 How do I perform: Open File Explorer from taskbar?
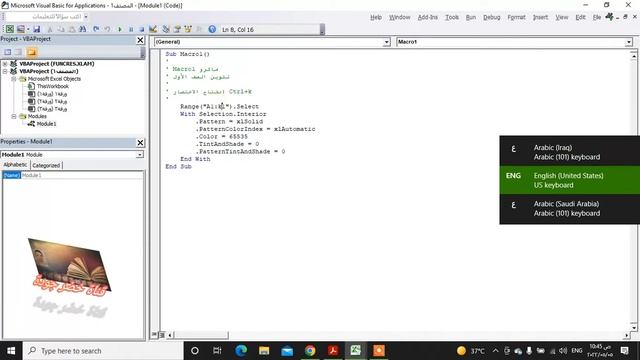click(264, 351)
